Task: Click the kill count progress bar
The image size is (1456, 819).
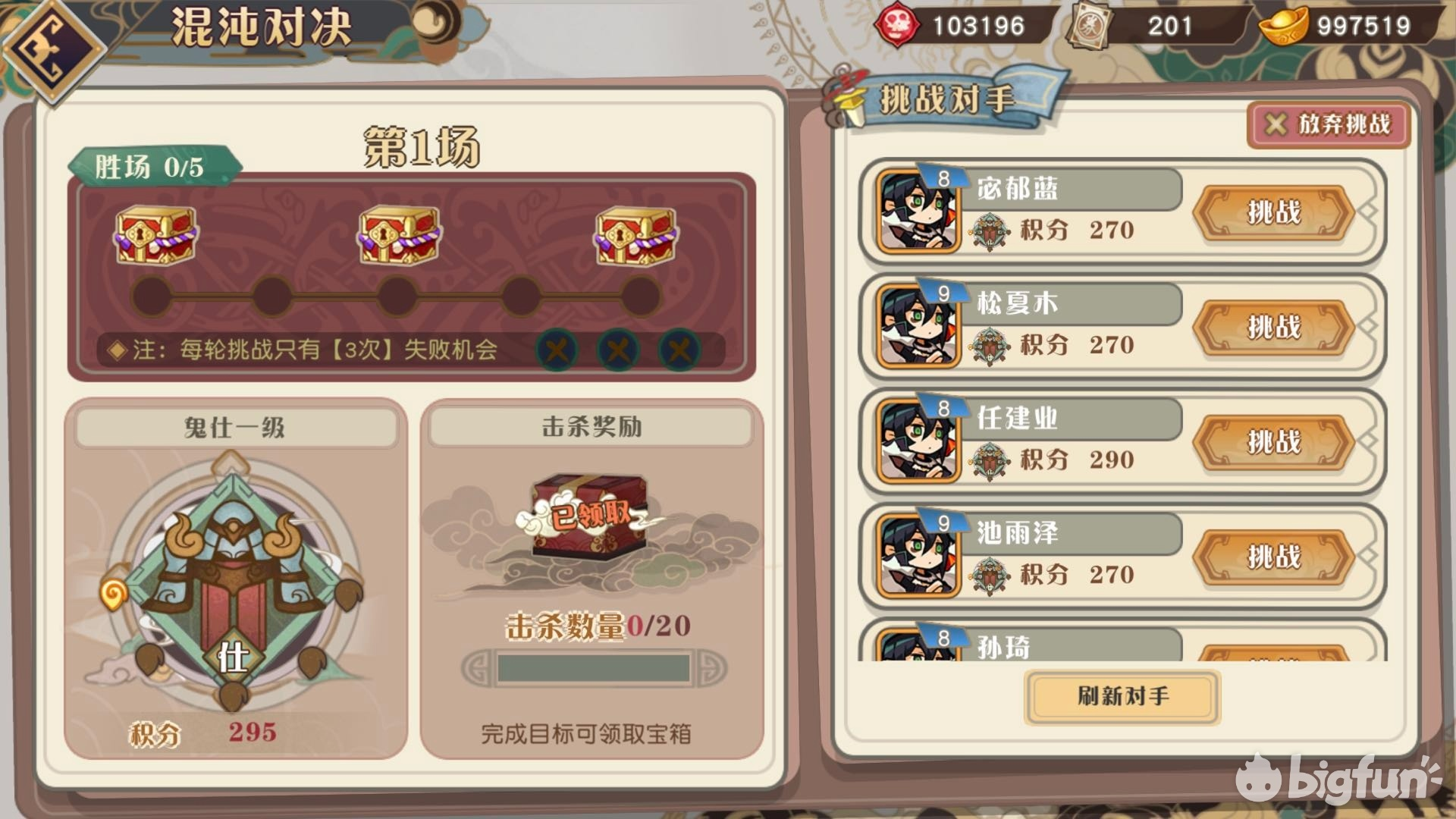Action: click(x=594, y=669)
